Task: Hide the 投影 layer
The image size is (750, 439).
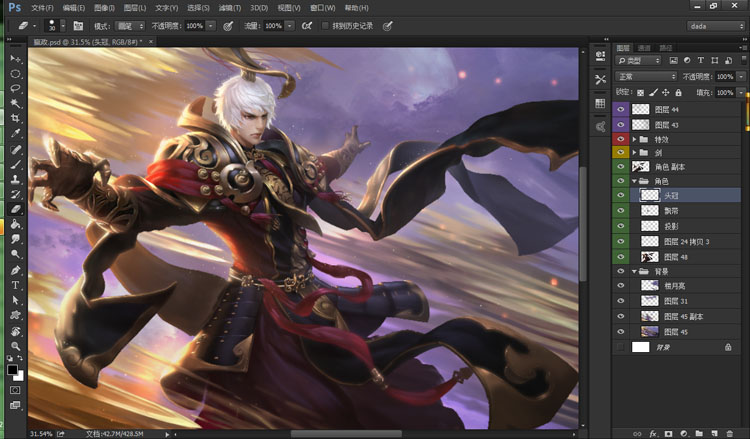Action: click(x=620, y=226)
